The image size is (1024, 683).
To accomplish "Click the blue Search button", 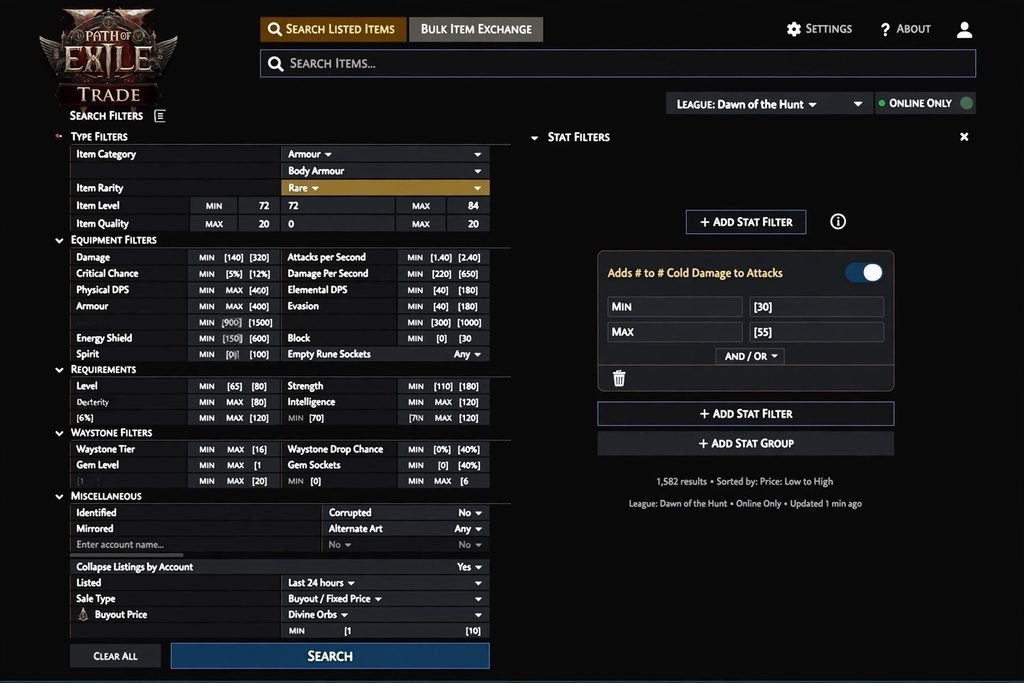I will coord(330,656).
